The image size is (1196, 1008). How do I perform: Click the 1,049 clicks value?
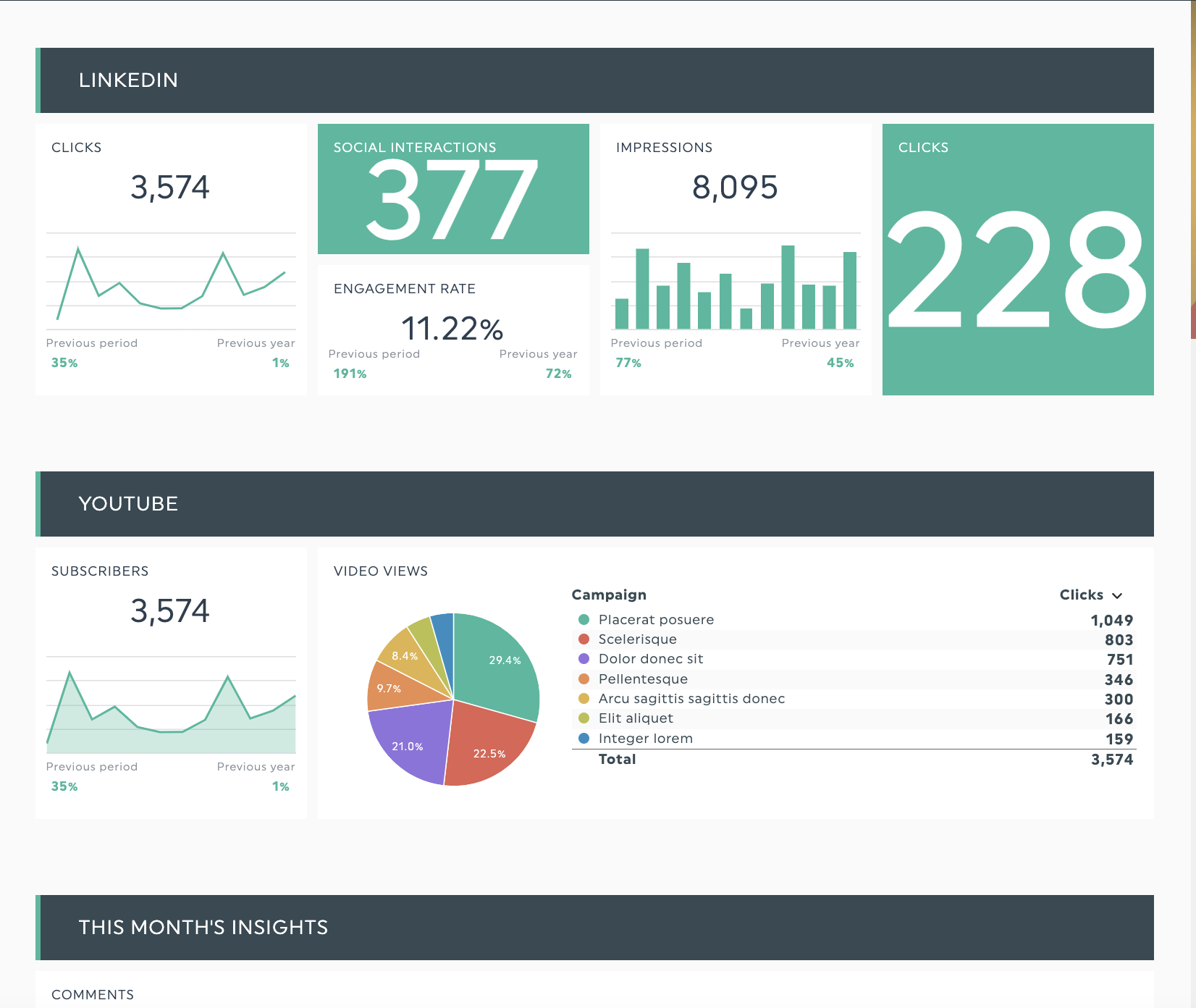click(1112, 621)
